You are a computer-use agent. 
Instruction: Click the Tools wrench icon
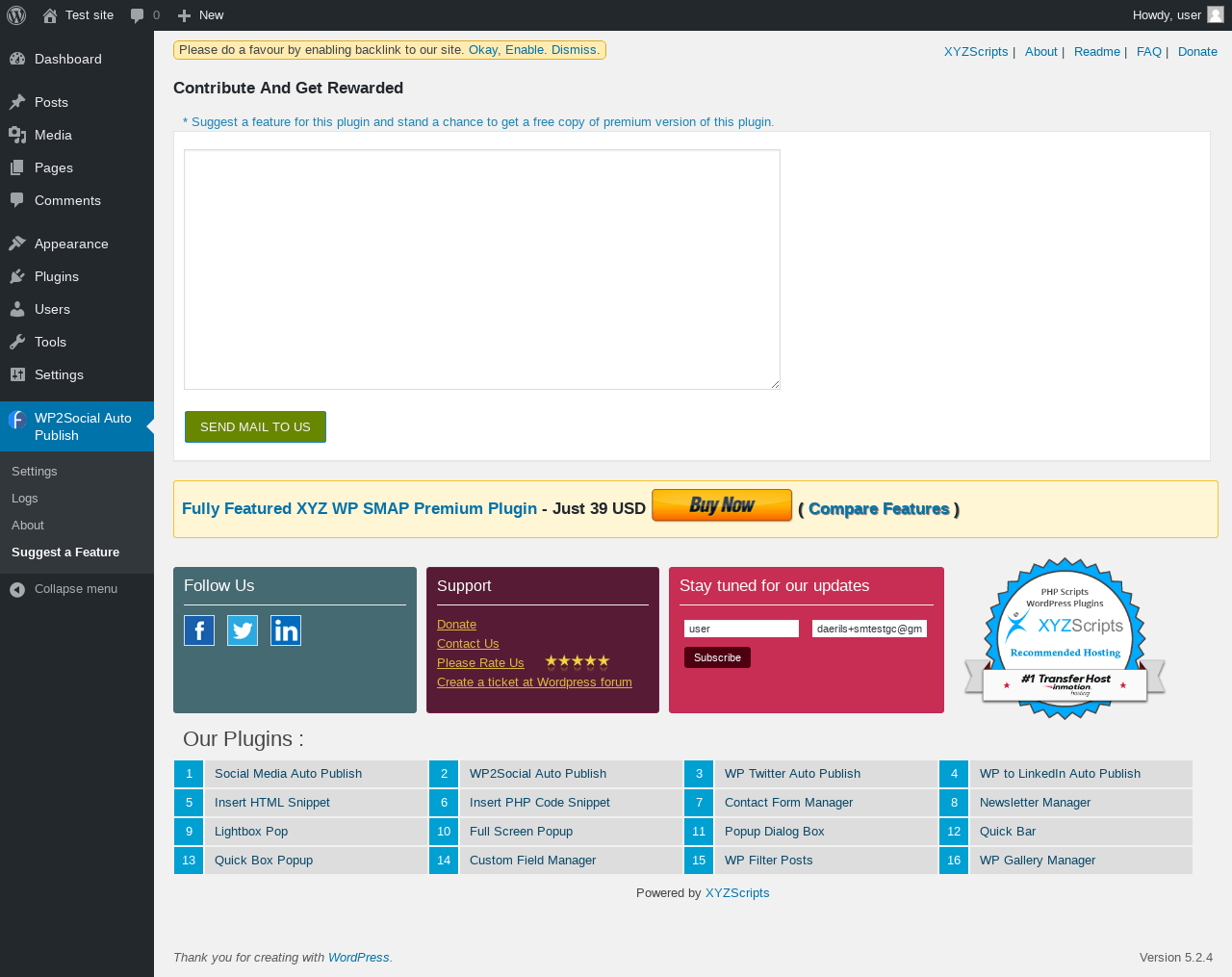(x=17, y=342)
